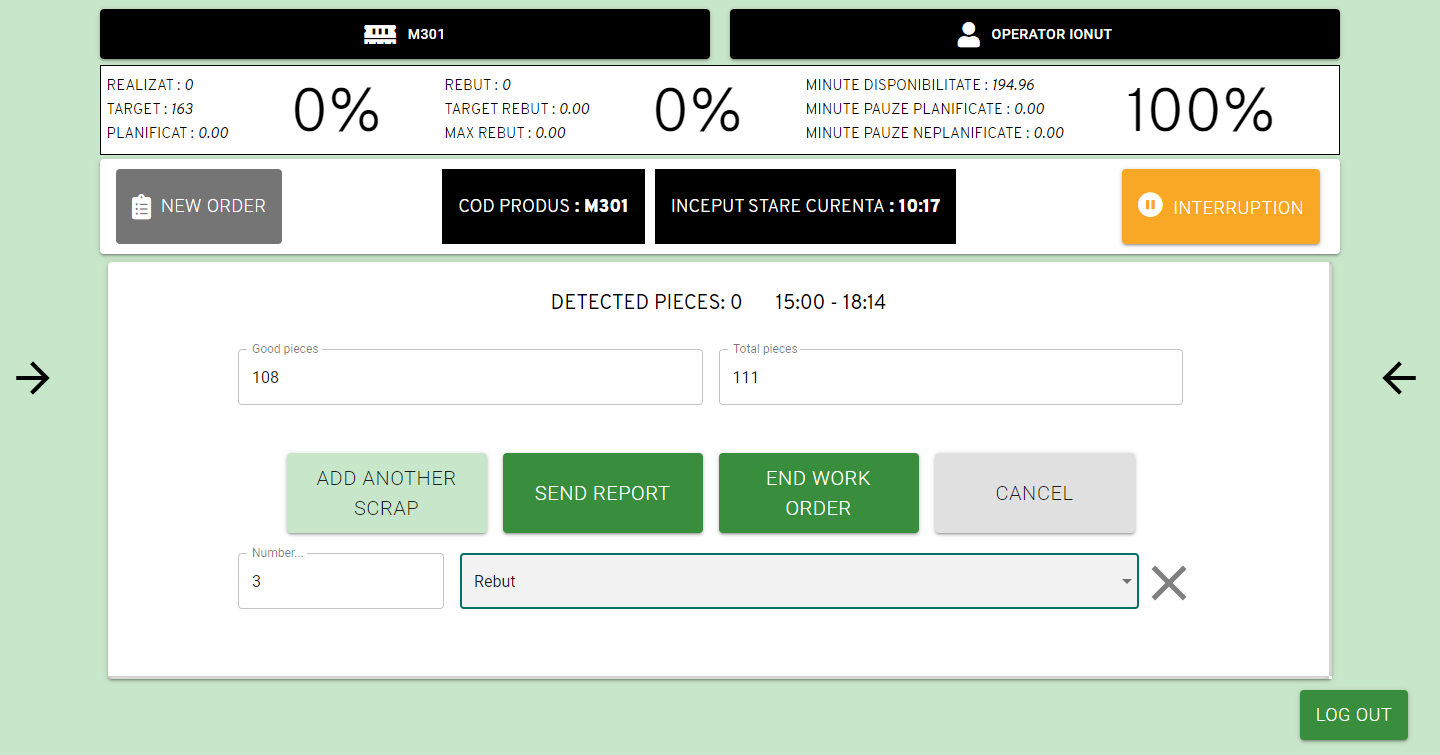Screen dimensions: 1440x755
Task: Log out of the application
Action: [1354, 715]
